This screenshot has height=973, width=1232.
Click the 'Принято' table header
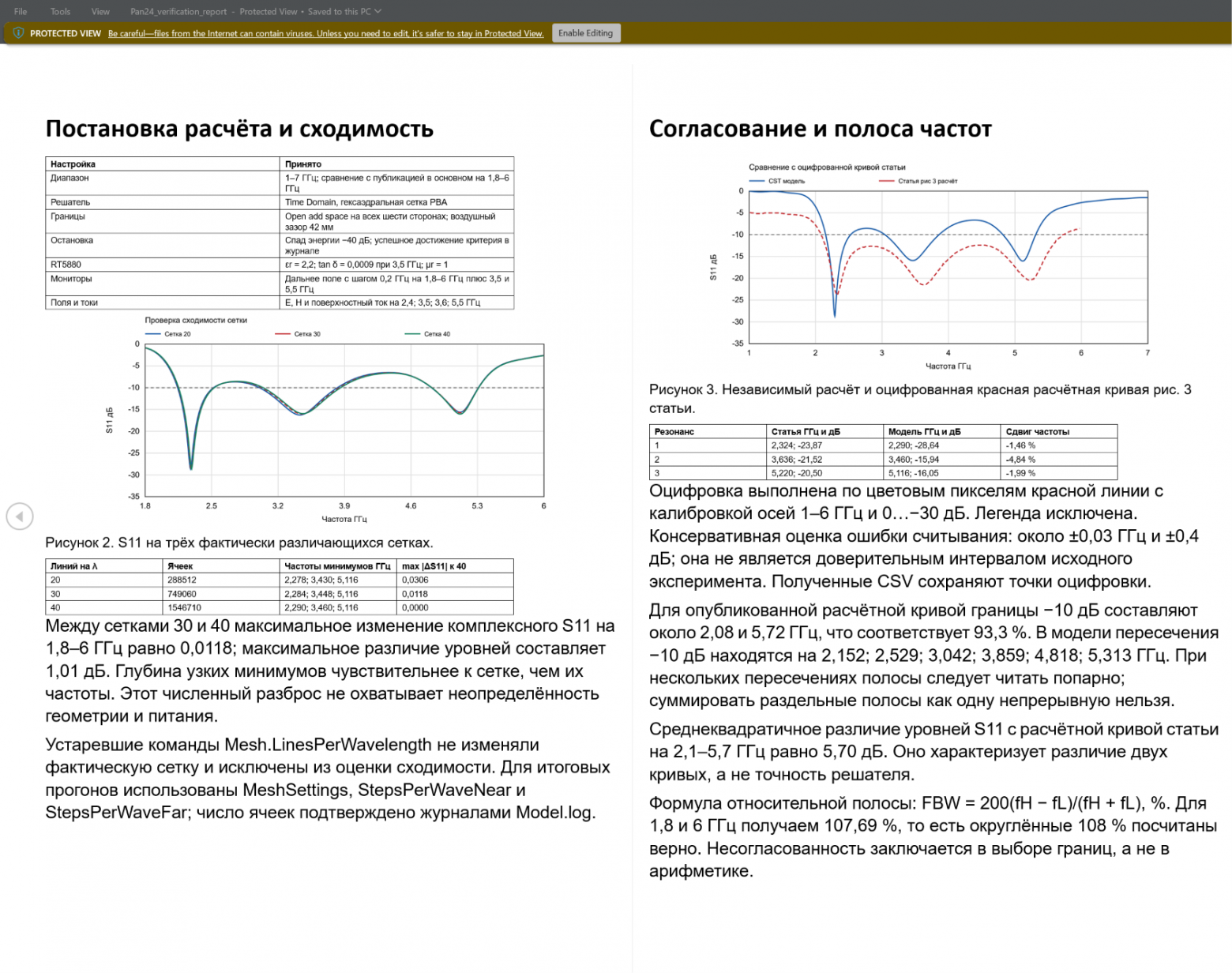point(397,164)
